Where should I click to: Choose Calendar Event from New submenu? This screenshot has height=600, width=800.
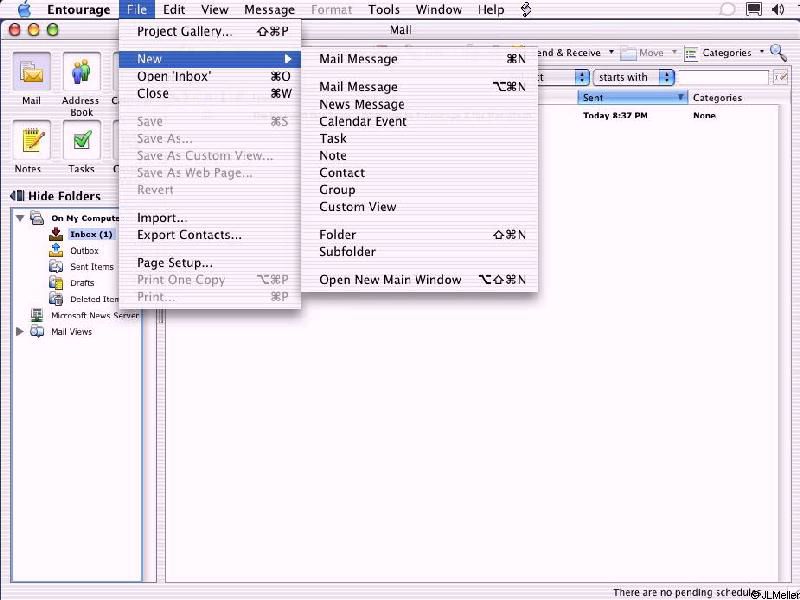pyautogui.click(x=419, y=121)
